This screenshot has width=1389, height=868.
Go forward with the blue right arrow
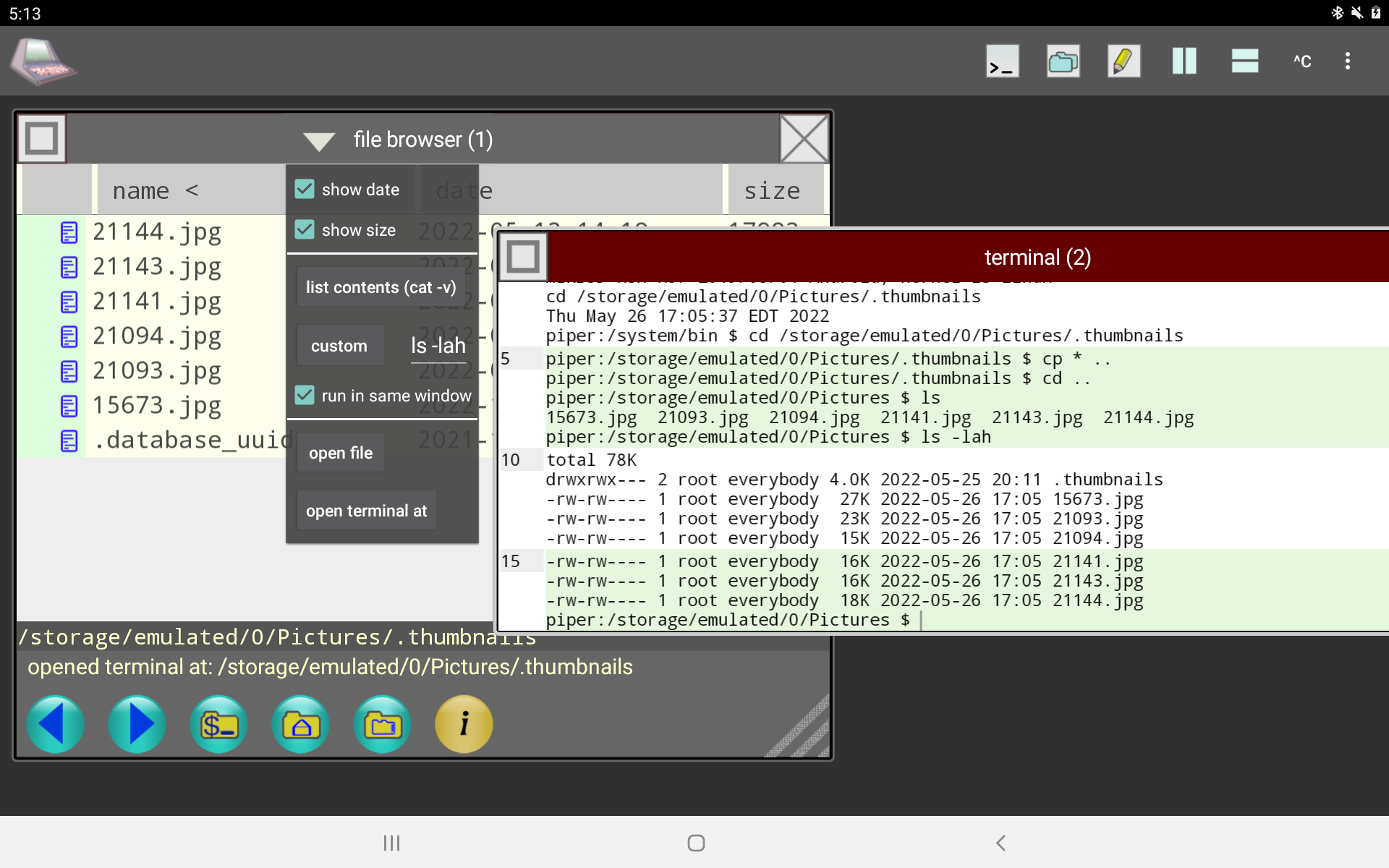coord(137,723)
